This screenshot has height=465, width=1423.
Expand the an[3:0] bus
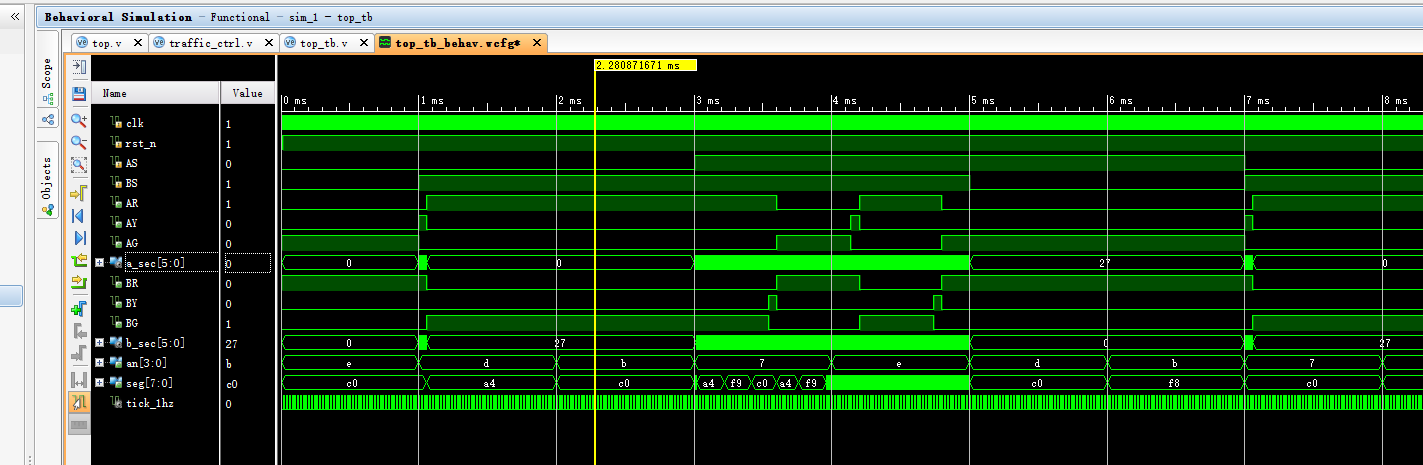[99, 363]
